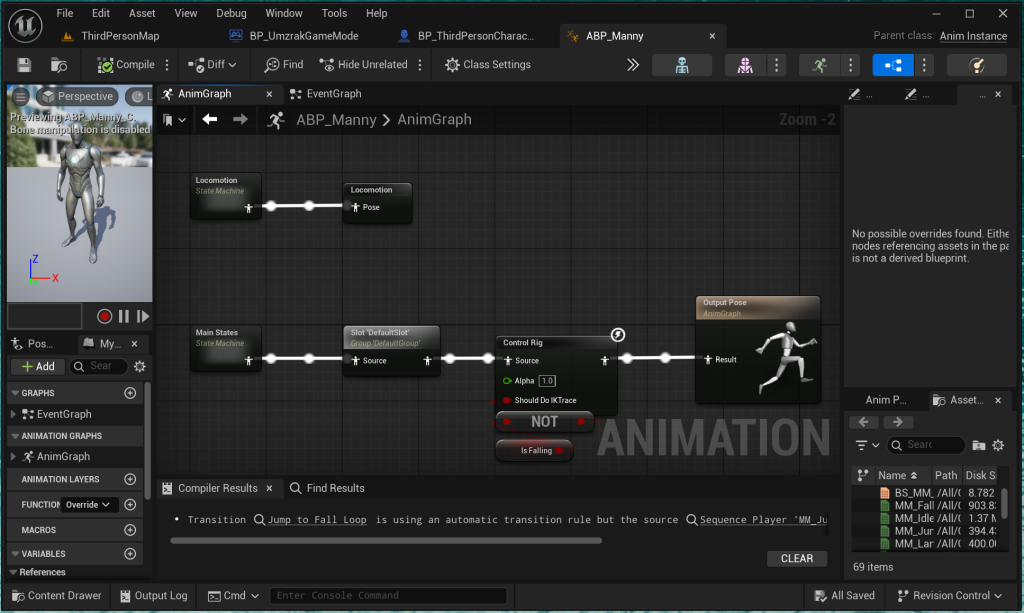Open the Asset menu
Screen dimensions: 1024x613
tap(142, 13)
